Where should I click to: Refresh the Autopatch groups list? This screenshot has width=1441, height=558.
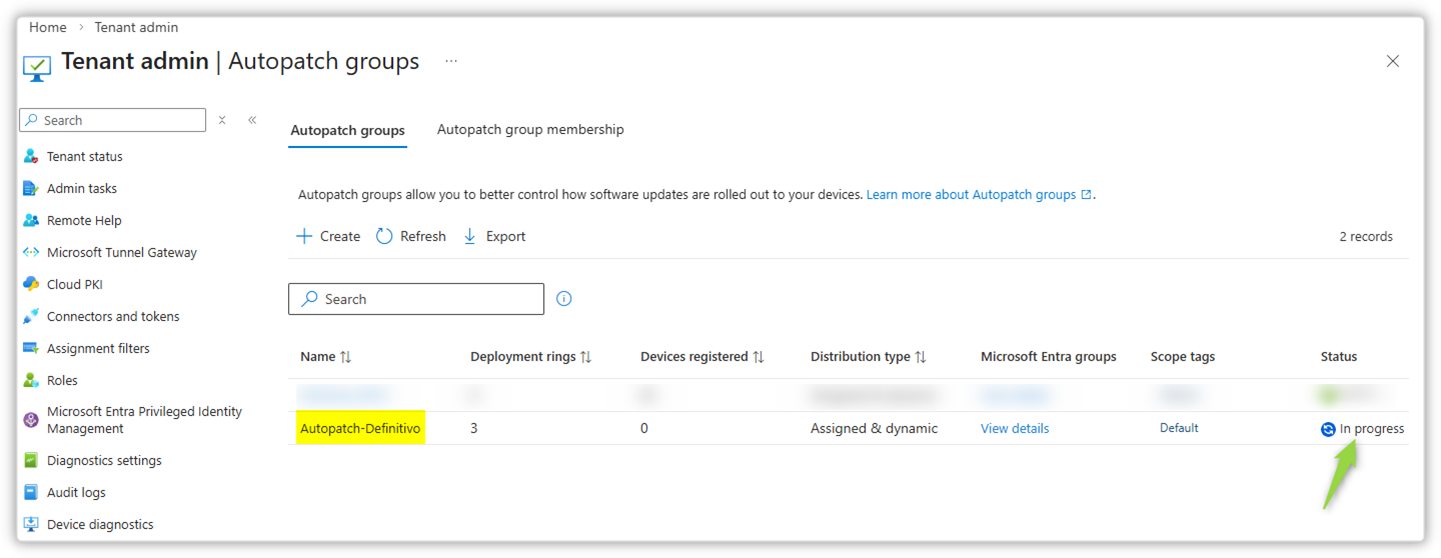(x=411, y=237)
